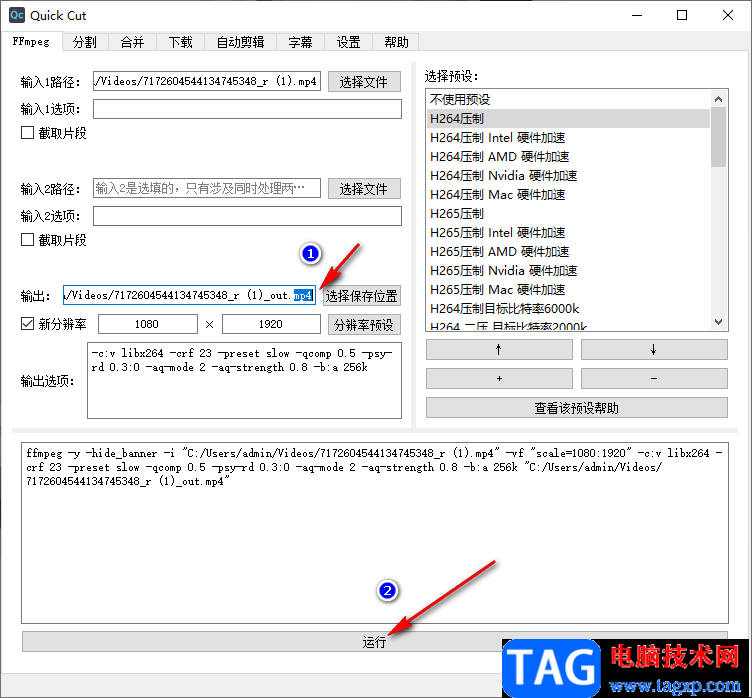Screen dimensions: 752x698
Task: Select preset H264压制目标比特率6000k
Action: pos(568,308)
